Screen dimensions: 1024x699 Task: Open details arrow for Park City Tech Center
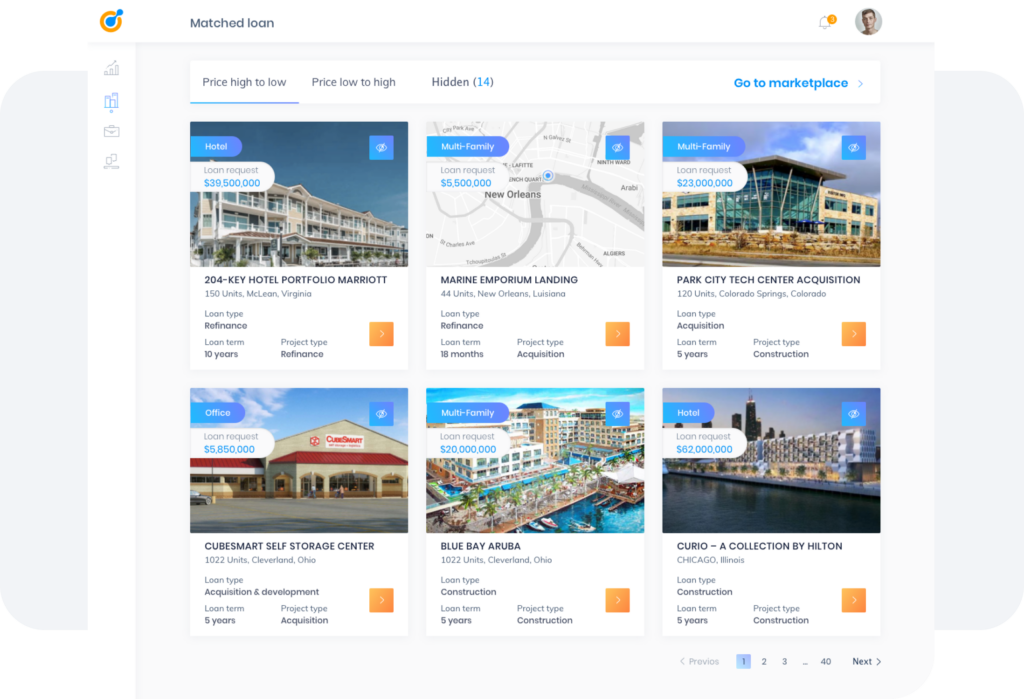(x=854, y=334)
